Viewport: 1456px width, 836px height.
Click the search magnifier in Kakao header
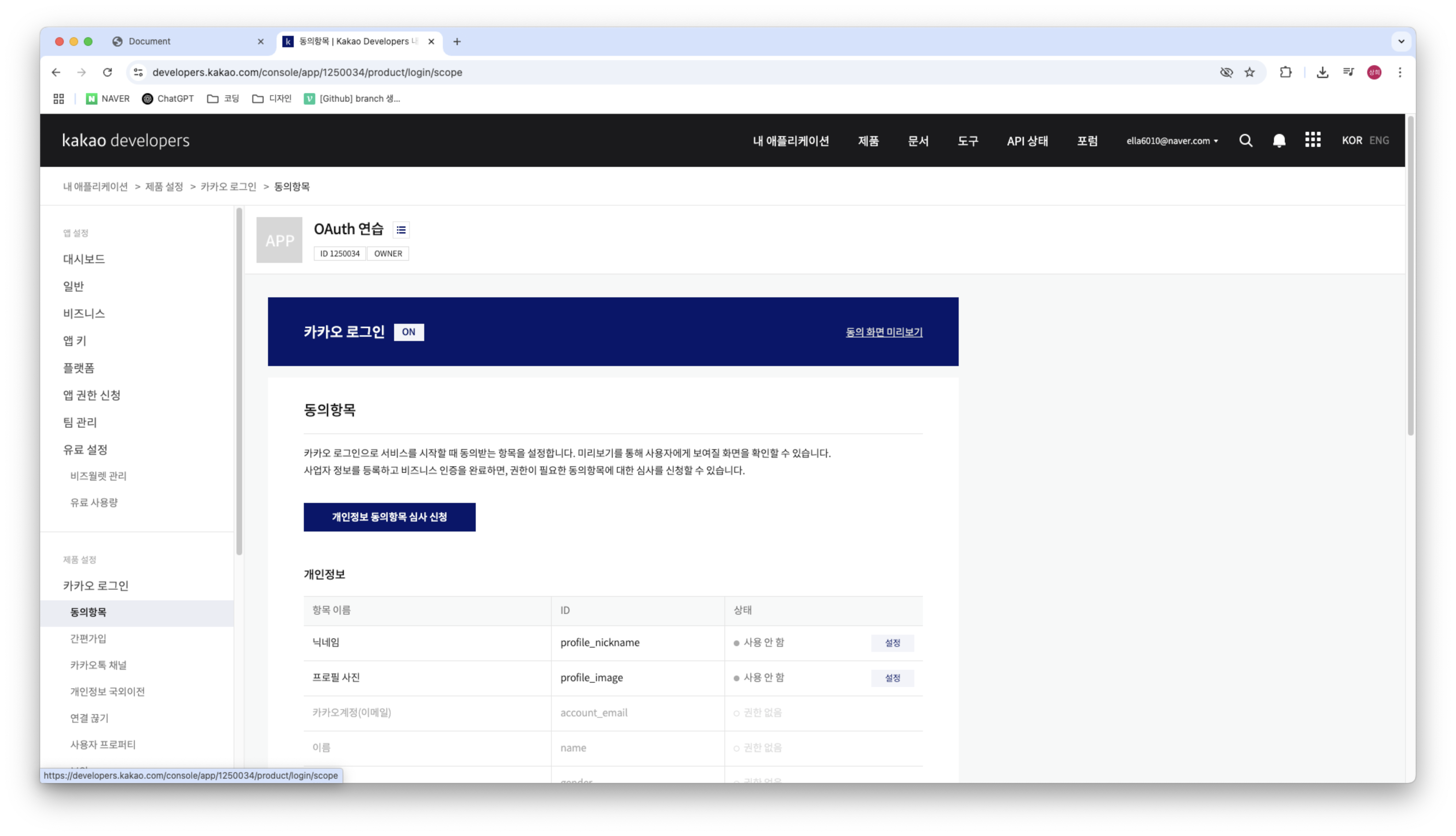[1246, 141]
